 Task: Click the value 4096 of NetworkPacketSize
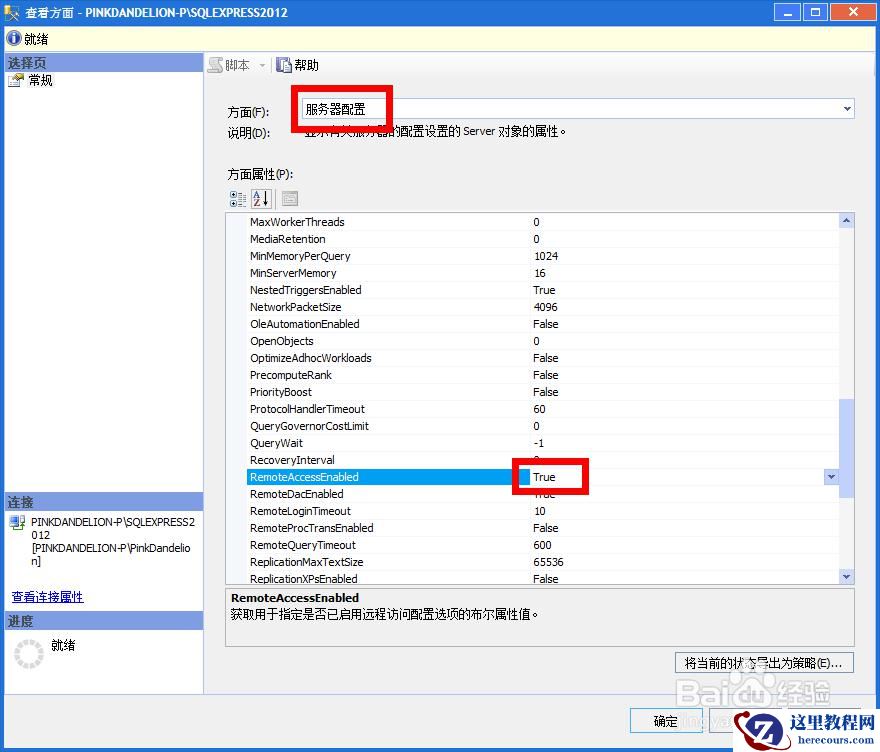click(x=546, y=308)
